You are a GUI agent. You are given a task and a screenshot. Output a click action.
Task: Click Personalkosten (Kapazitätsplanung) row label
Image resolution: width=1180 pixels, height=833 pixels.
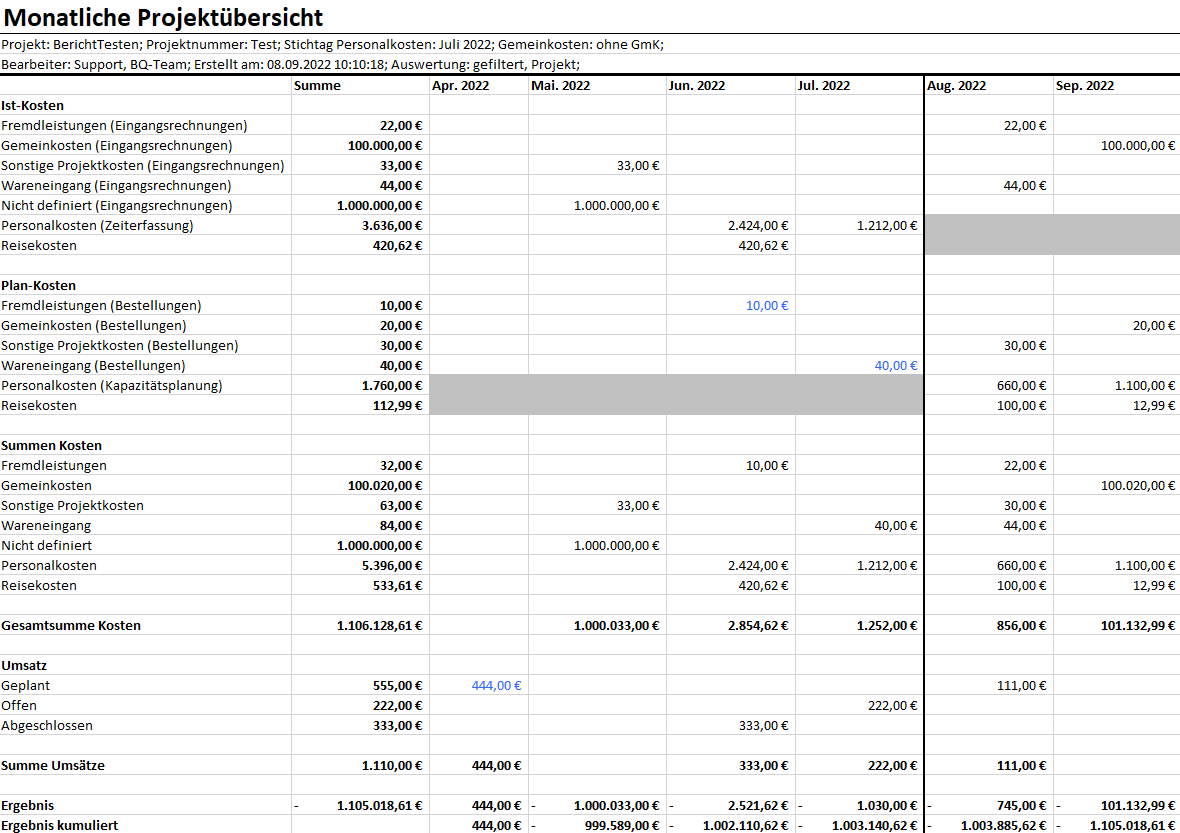click(112, 385)
